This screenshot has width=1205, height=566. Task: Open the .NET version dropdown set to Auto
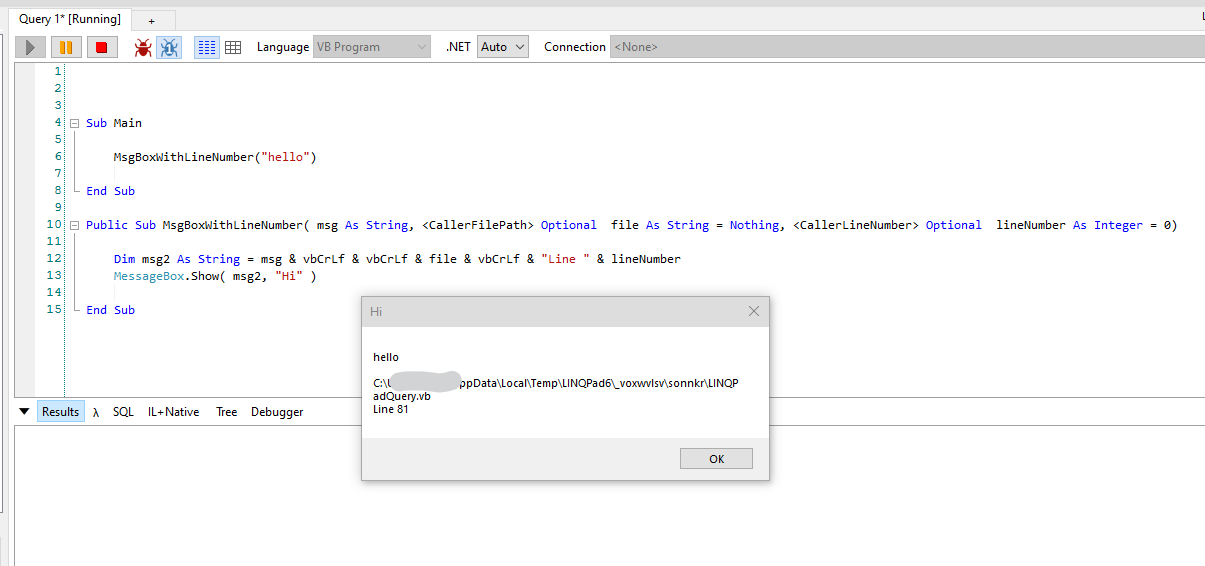click(503, 47)
